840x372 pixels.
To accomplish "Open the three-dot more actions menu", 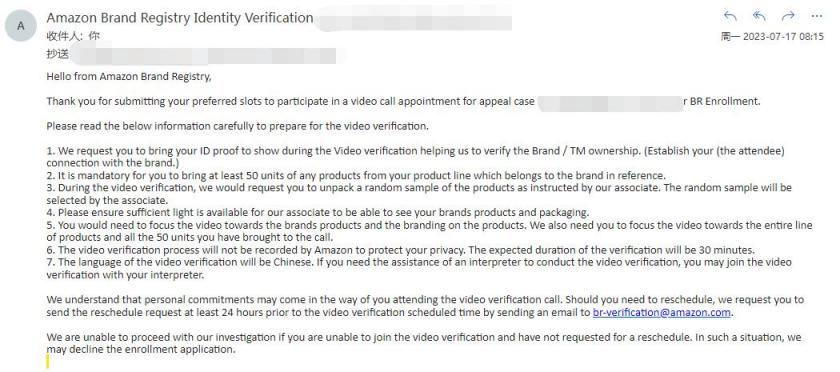I will click(816, 16).
